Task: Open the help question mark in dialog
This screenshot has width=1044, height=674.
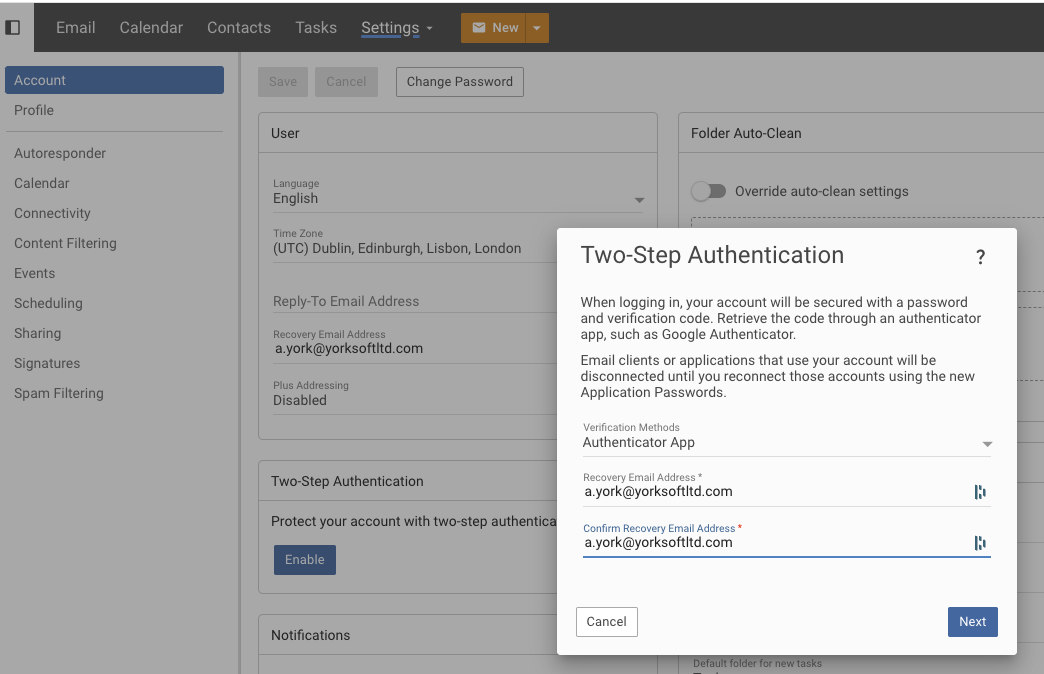Action: [x=980, y=257]
